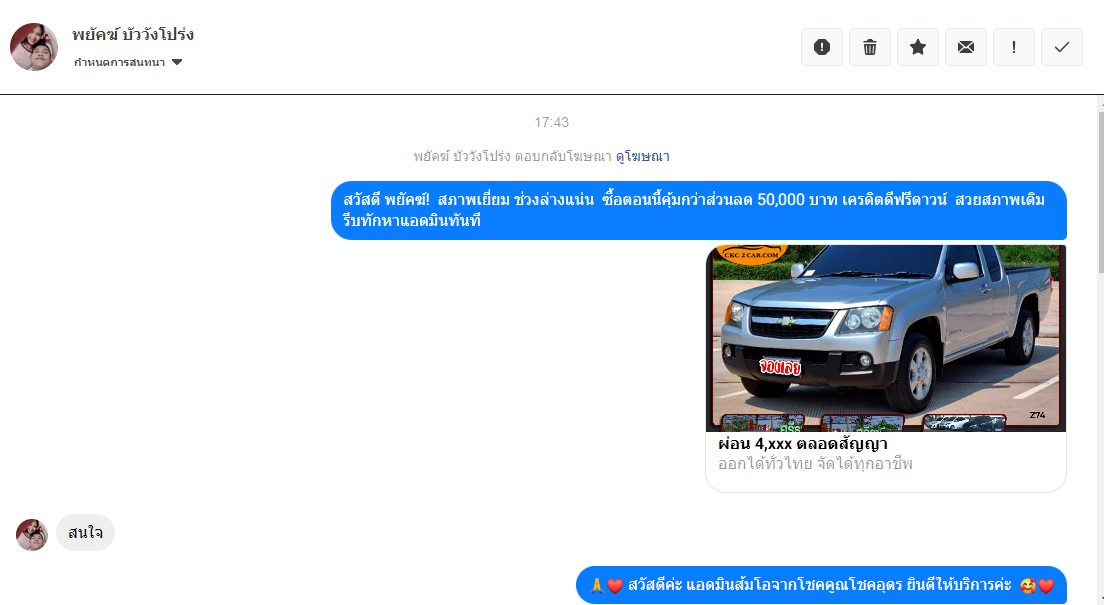1104x605 pixels.
Task: Open the ดูโฆษณา link
Action: 642,156
